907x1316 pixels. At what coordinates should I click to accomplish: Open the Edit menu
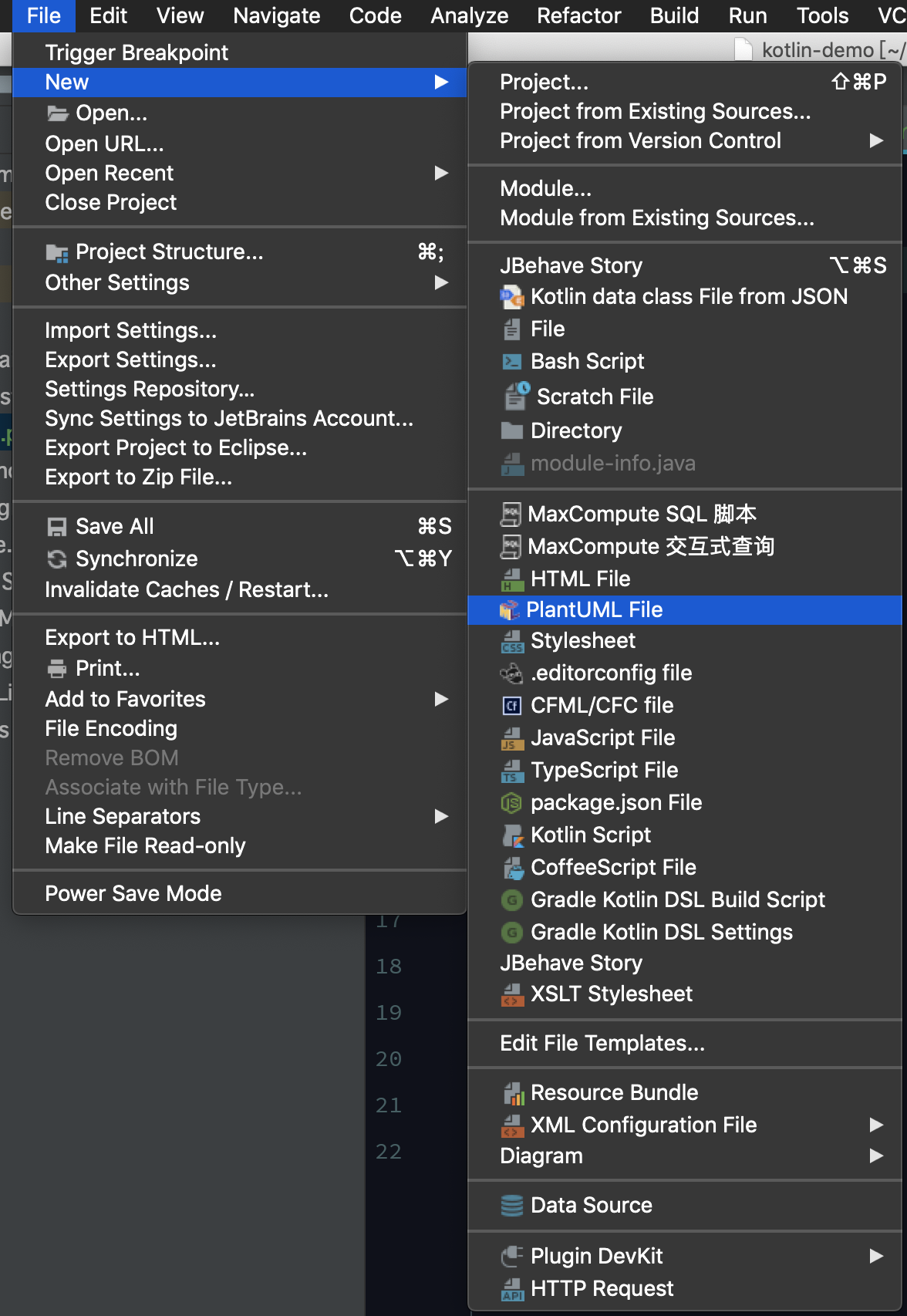coord(108,15)
